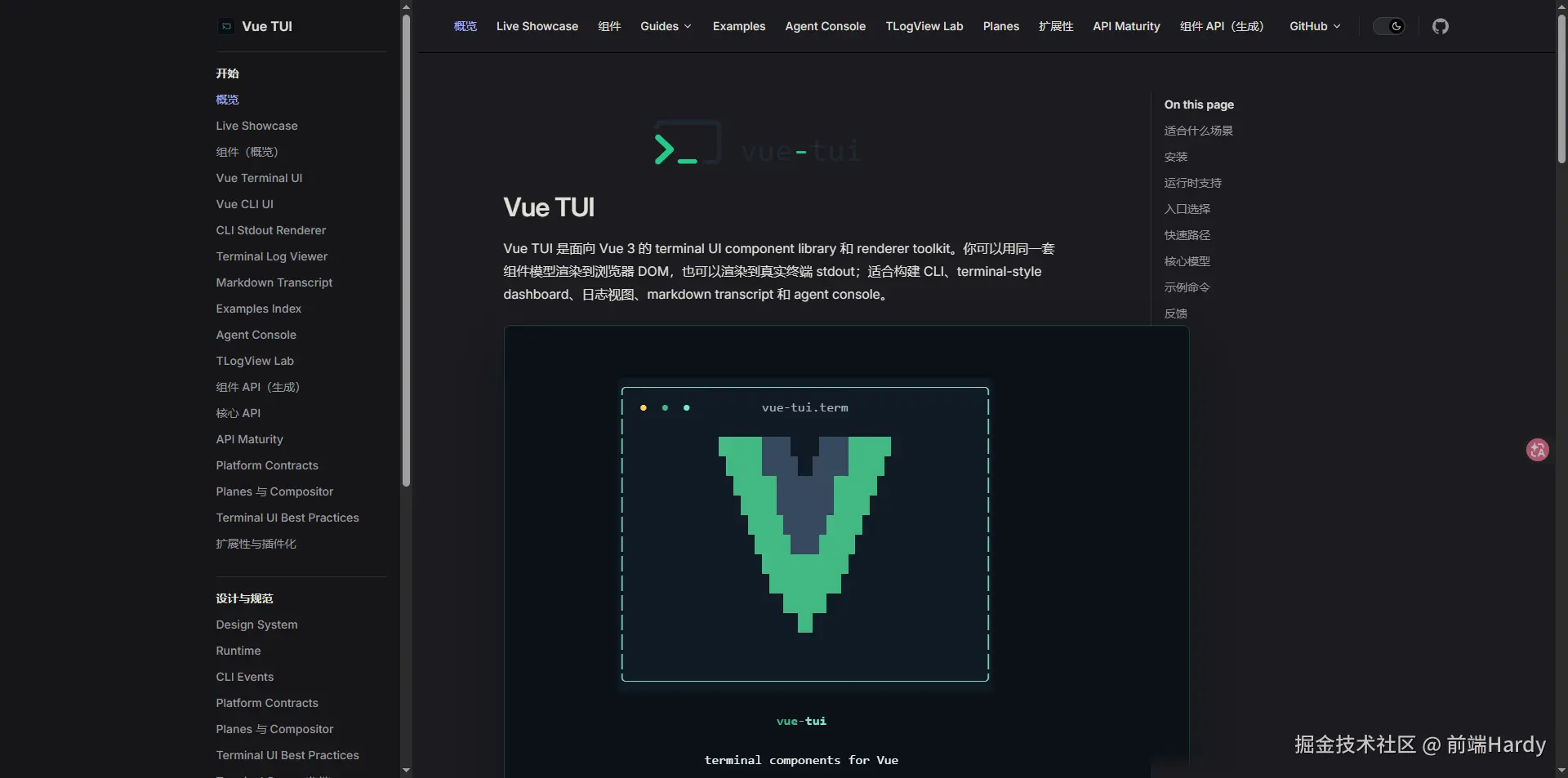Image resolution: width=1568 pixels, height=778 pixels.
Task: Open 组件 API（生成）in the sidebar
Action: (258, 387)
